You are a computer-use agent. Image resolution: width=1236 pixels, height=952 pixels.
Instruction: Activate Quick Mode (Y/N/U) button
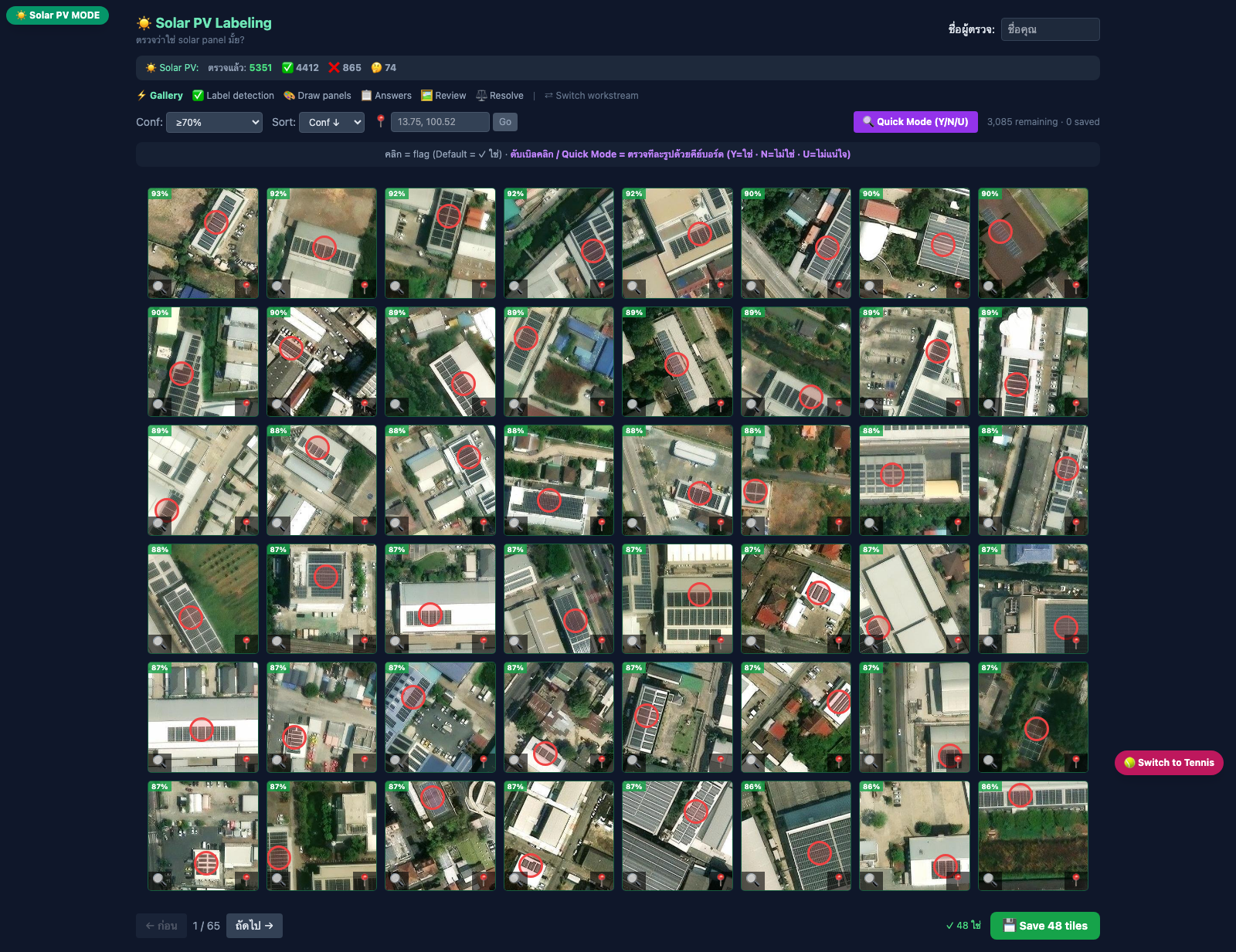(x=915, y=122)
